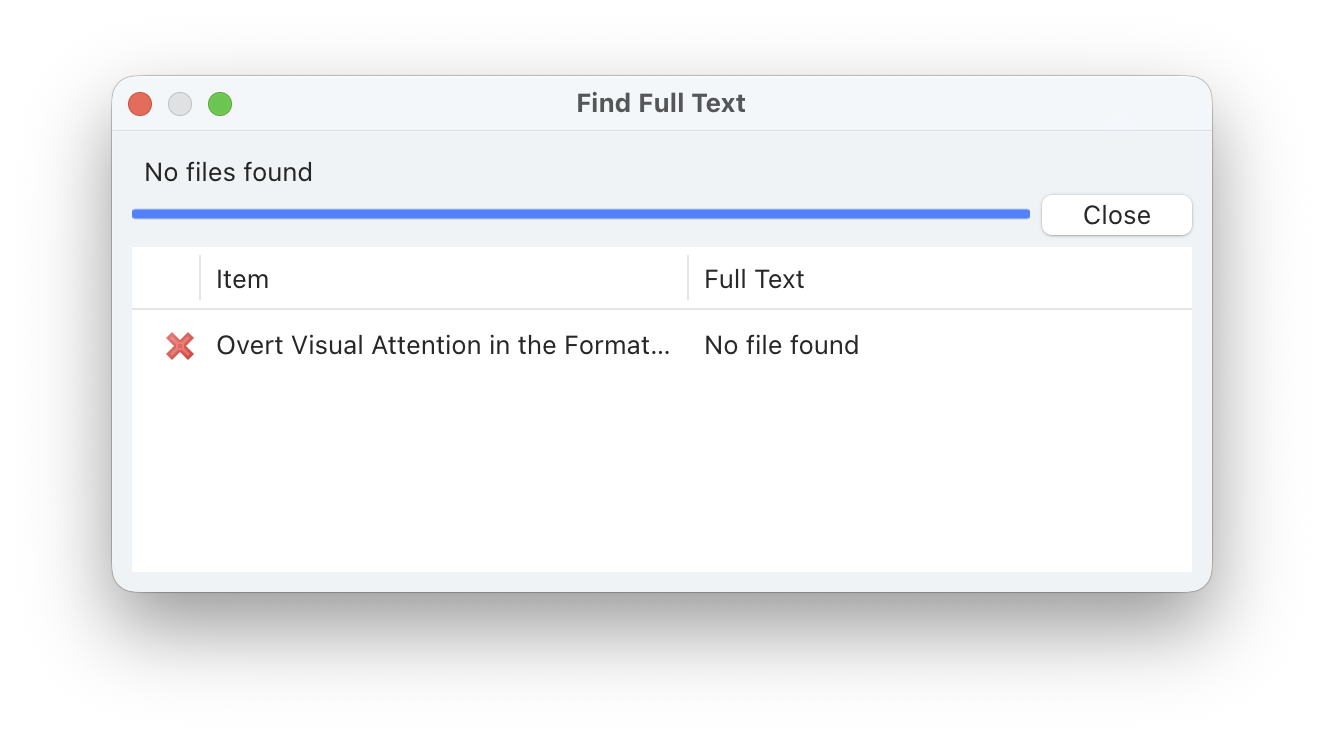Click divider left of Item column header
Screen dimensions: 1324x740
coord(200,278)
